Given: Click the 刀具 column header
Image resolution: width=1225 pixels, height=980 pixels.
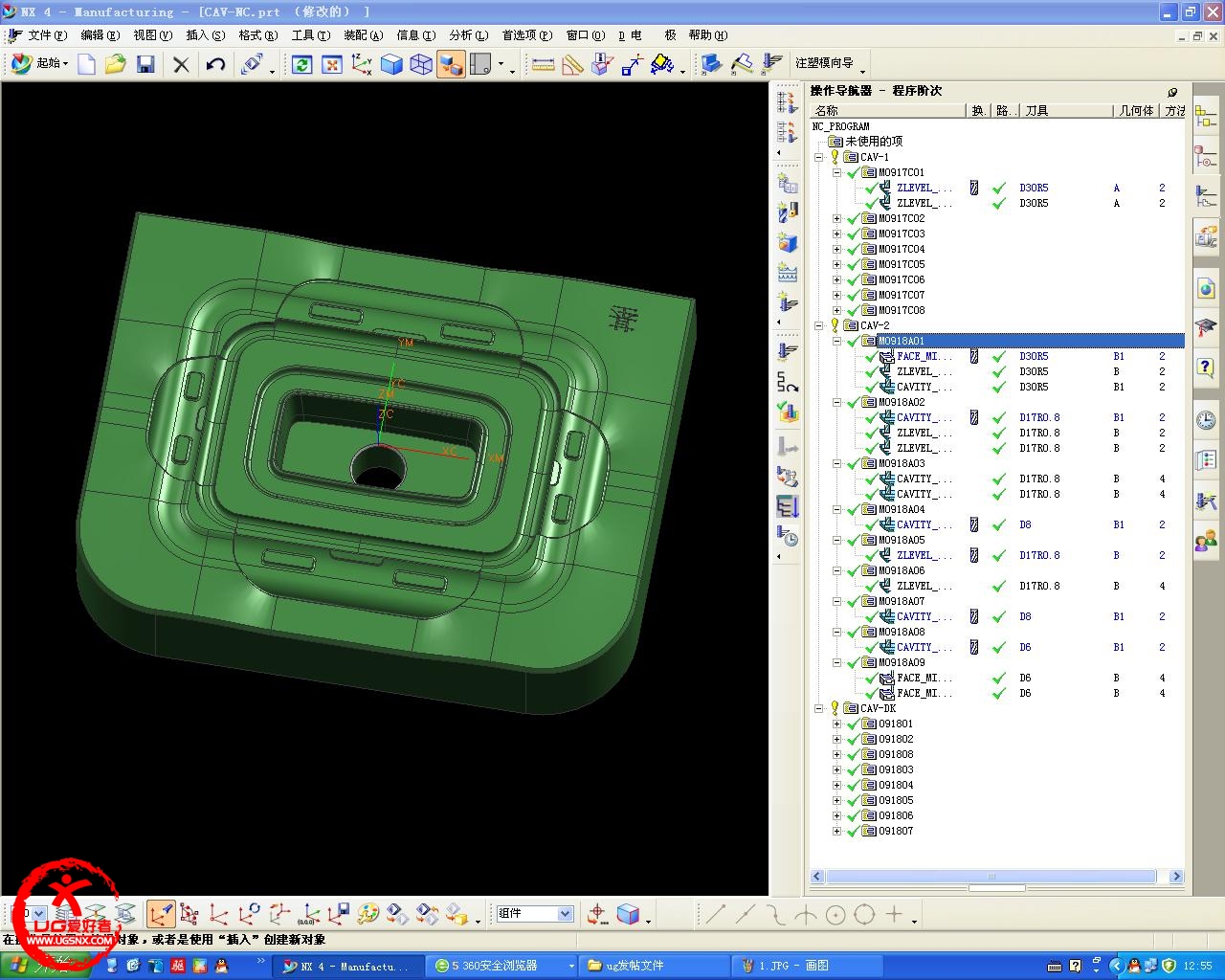Looking at the screenshot, I should [x=1066, y=111].
